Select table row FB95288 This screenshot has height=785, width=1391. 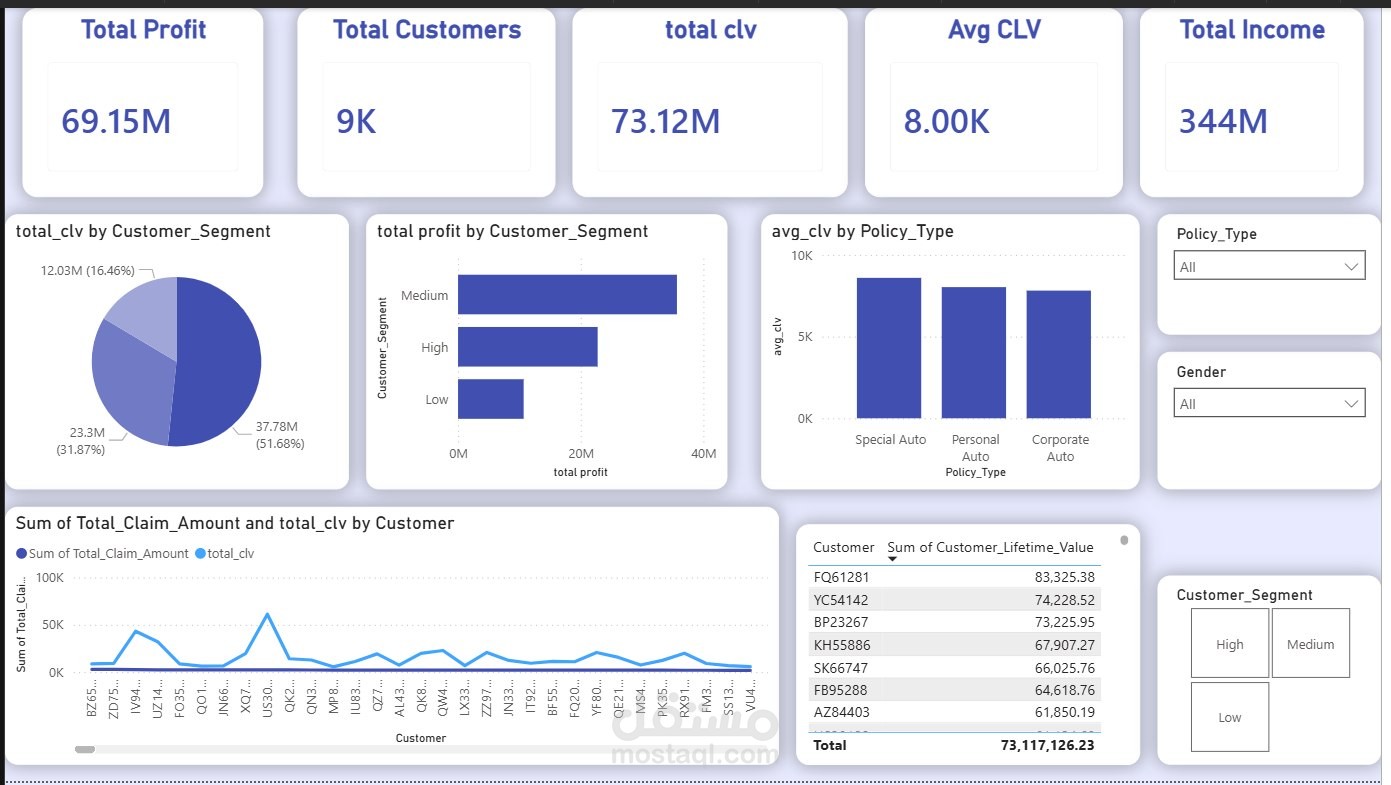coord(954,689)
